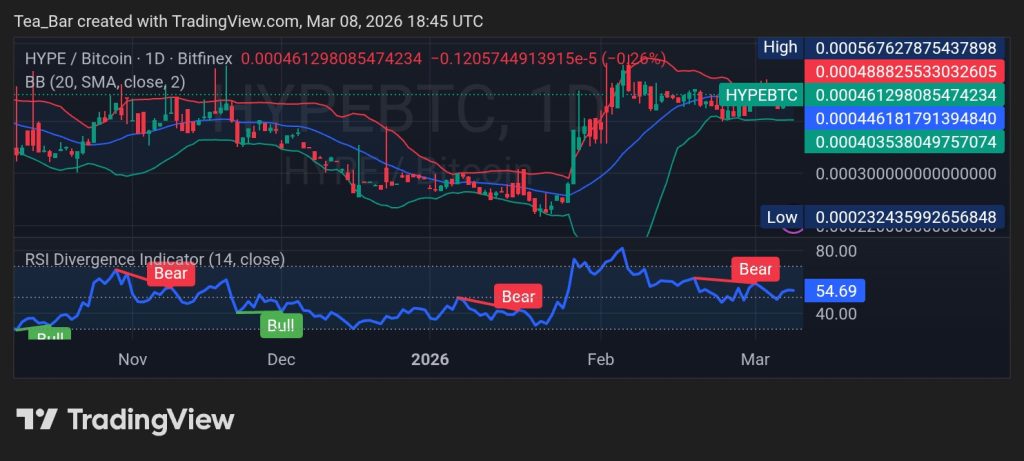Screen dimensions: 1024x461
Task: Click the TradingView wordmark text
Action: pyautogui.click(x=150, y=419)
